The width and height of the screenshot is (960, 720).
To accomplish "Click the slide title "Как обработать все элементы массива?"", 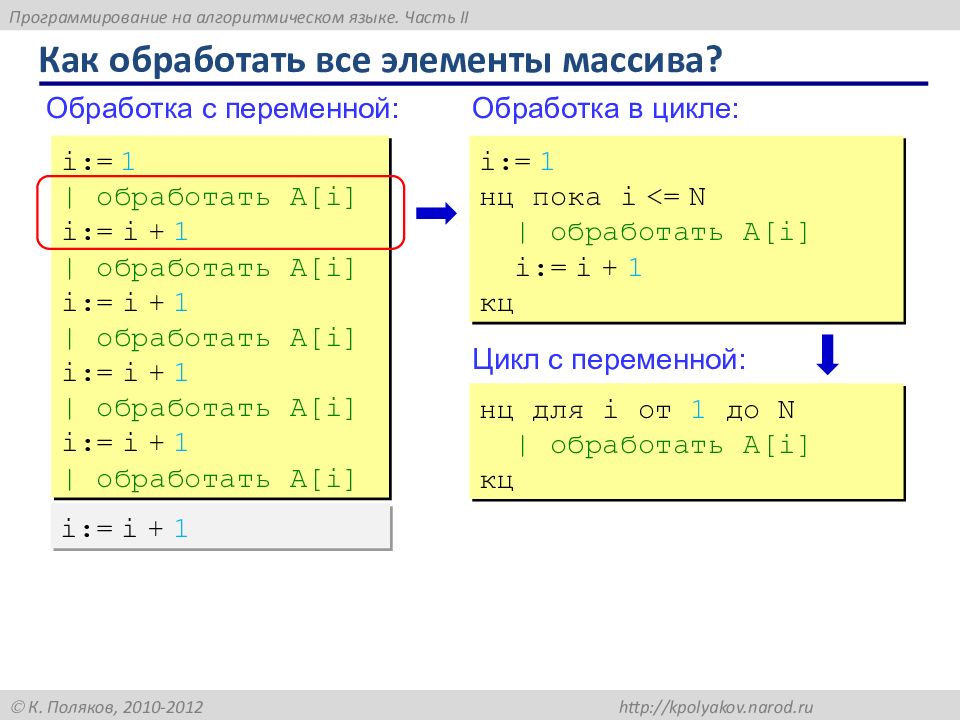I will coord(381,60).
